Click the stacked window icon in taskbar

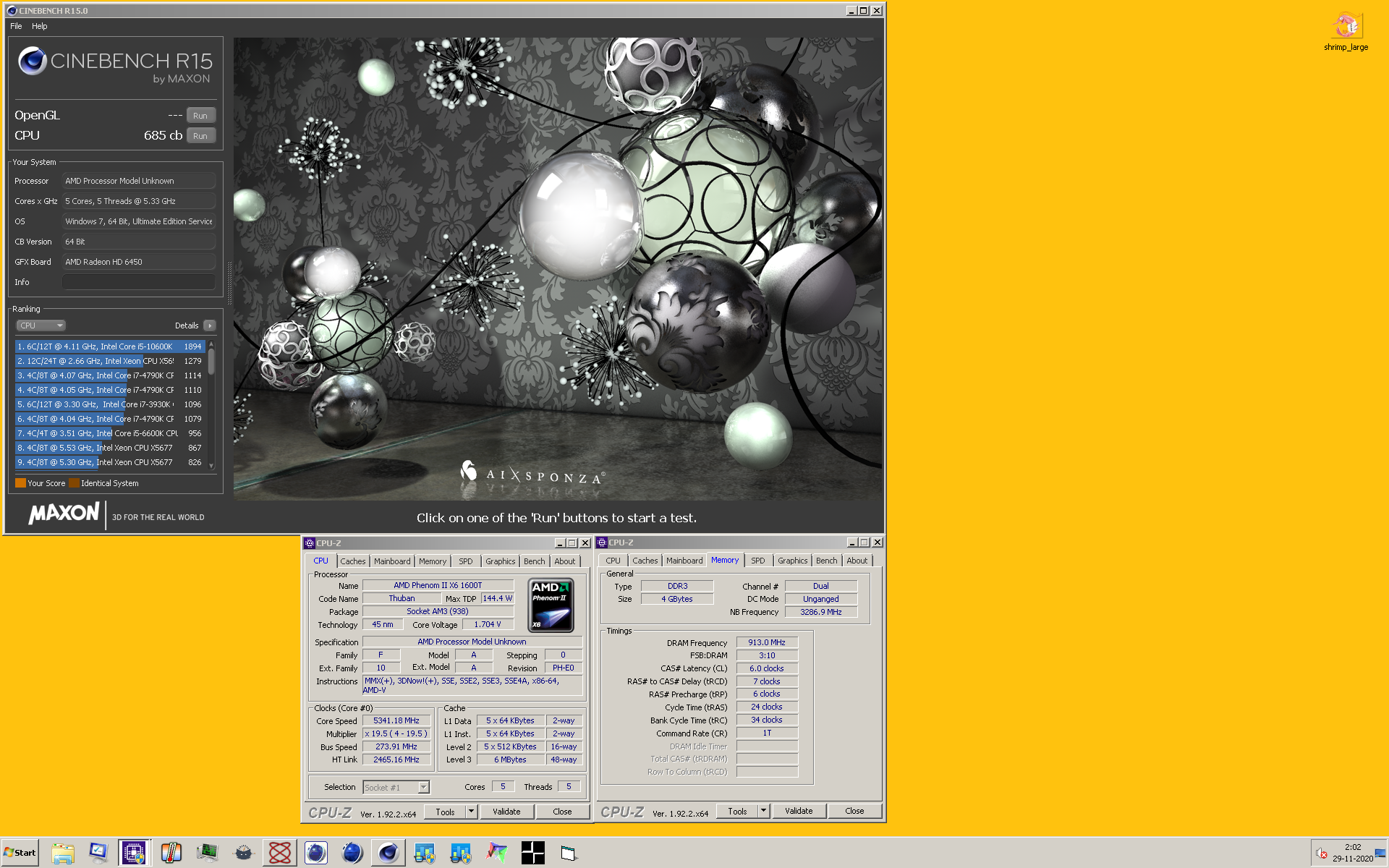tap(569, 853)
